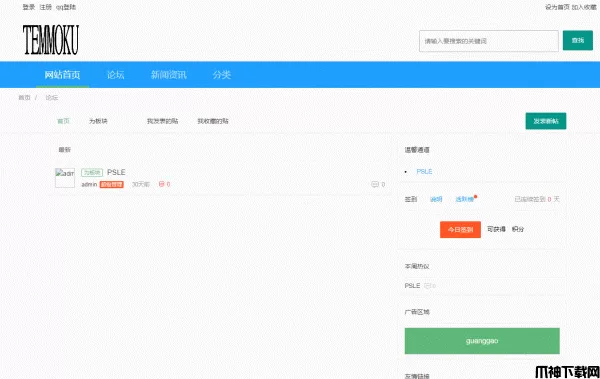
Task: Click the orange admin role badge
Action: coord(112,185)
